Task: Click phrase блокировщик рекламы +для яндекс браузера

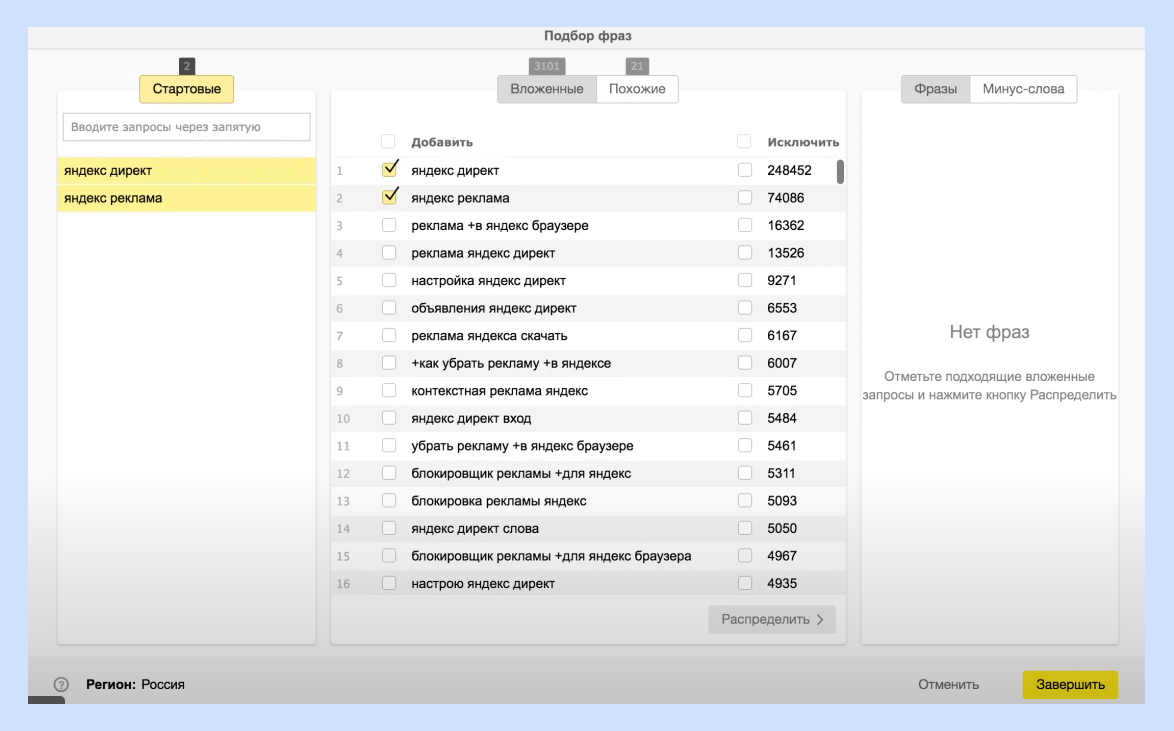Action: [x=551, y=556]
